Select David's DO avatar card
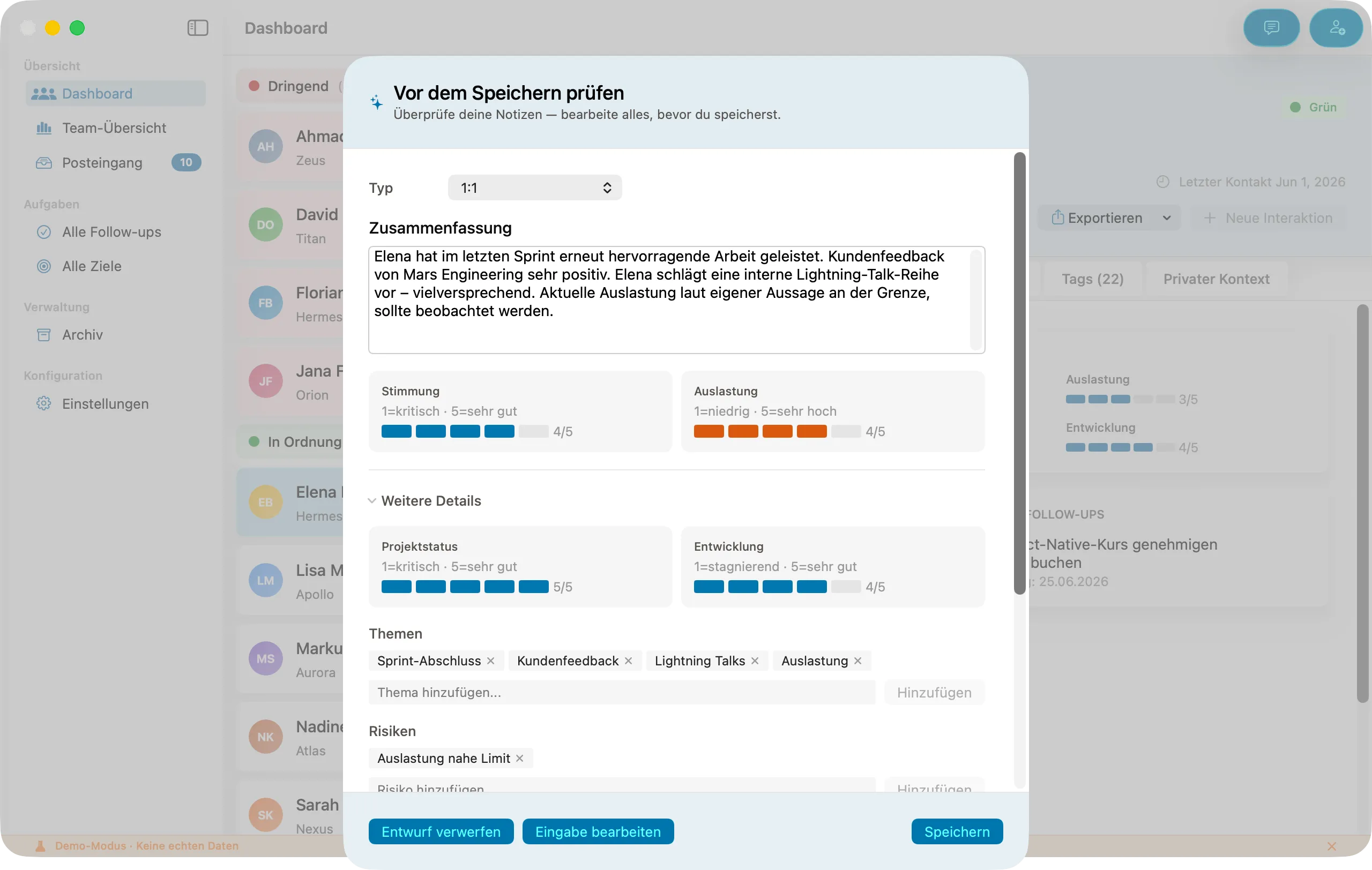 tap(290, 226)
